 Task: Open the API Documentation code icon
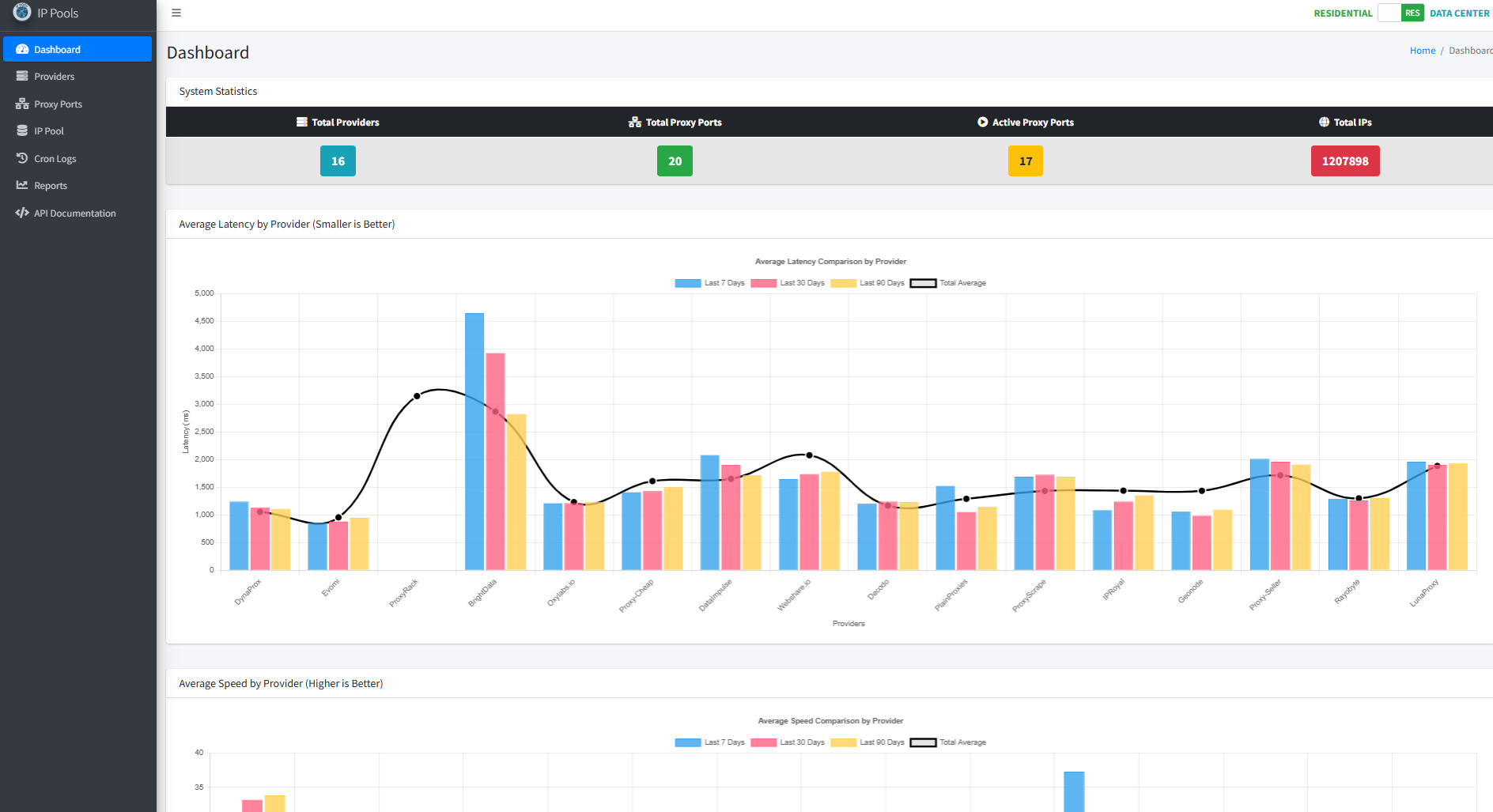tap(22, 213)
